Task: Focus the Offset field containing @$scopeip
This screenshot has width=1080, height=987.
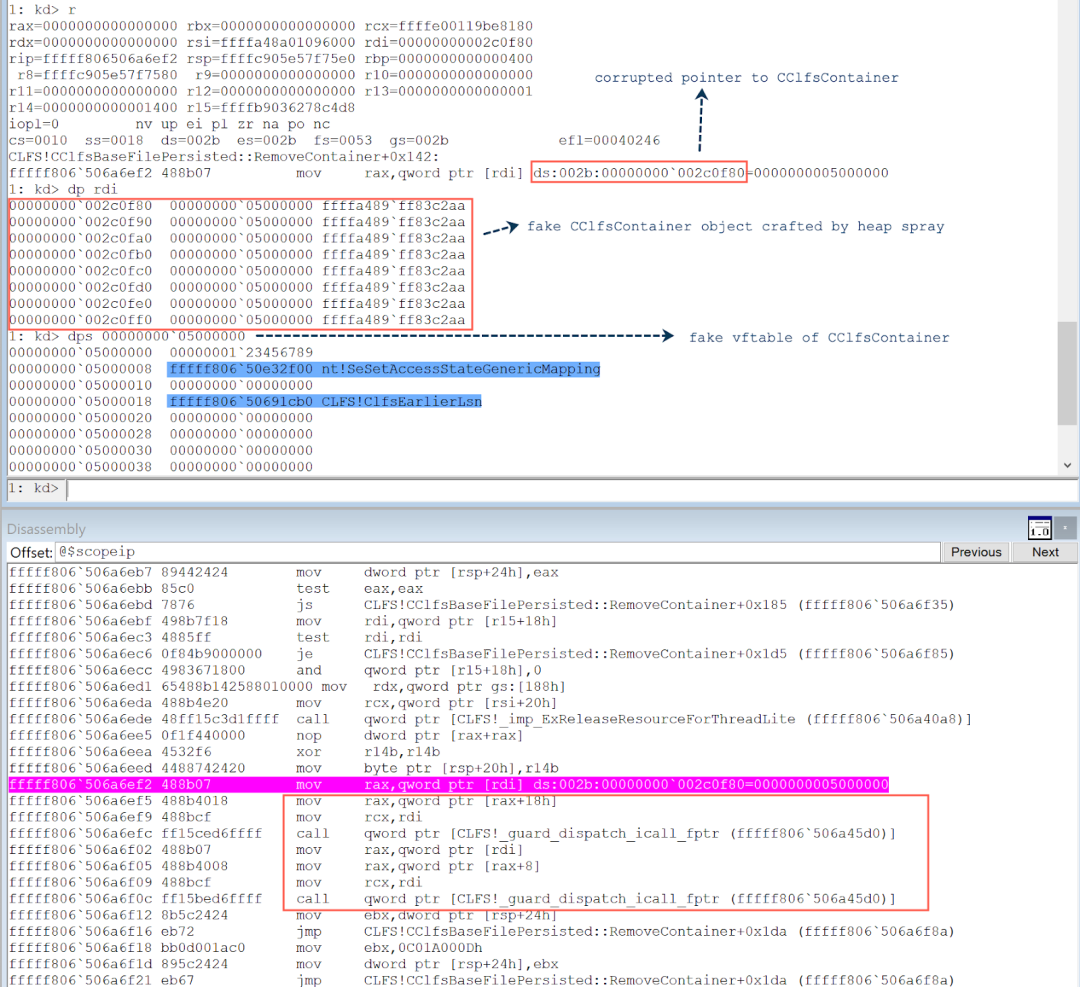Action: tap(498, 552)
